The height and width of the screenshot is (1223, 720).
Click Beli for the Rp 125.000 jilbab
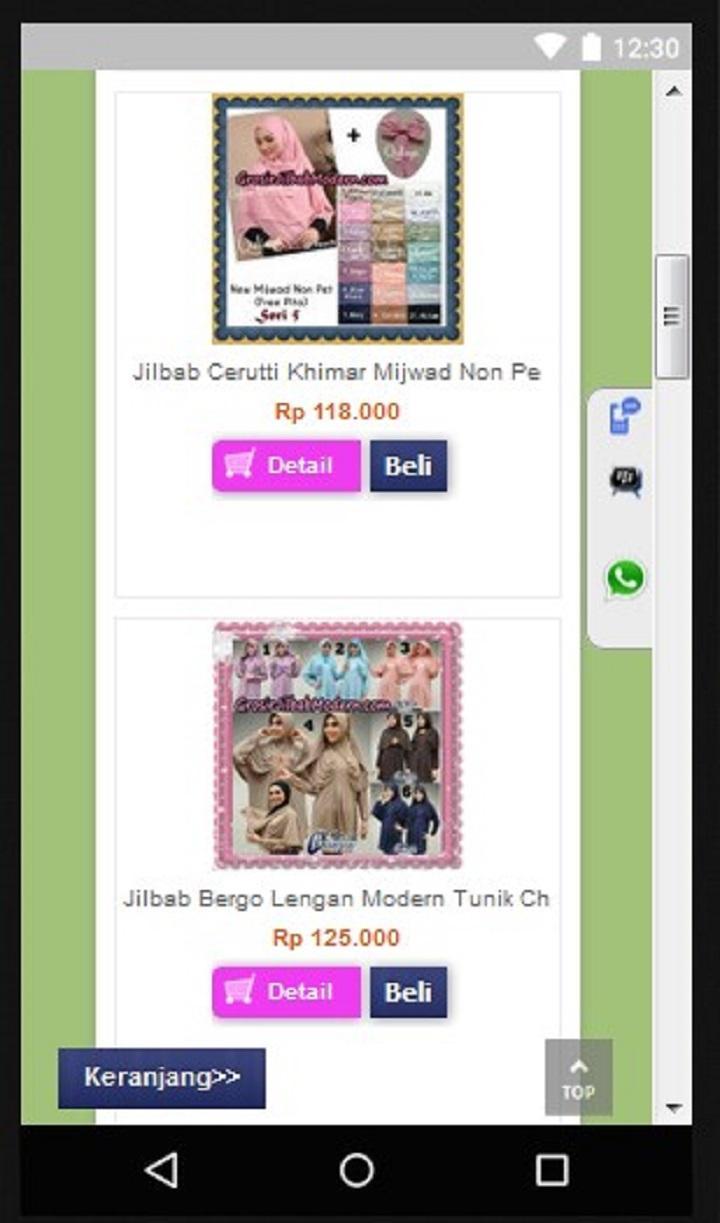[408, 992]
